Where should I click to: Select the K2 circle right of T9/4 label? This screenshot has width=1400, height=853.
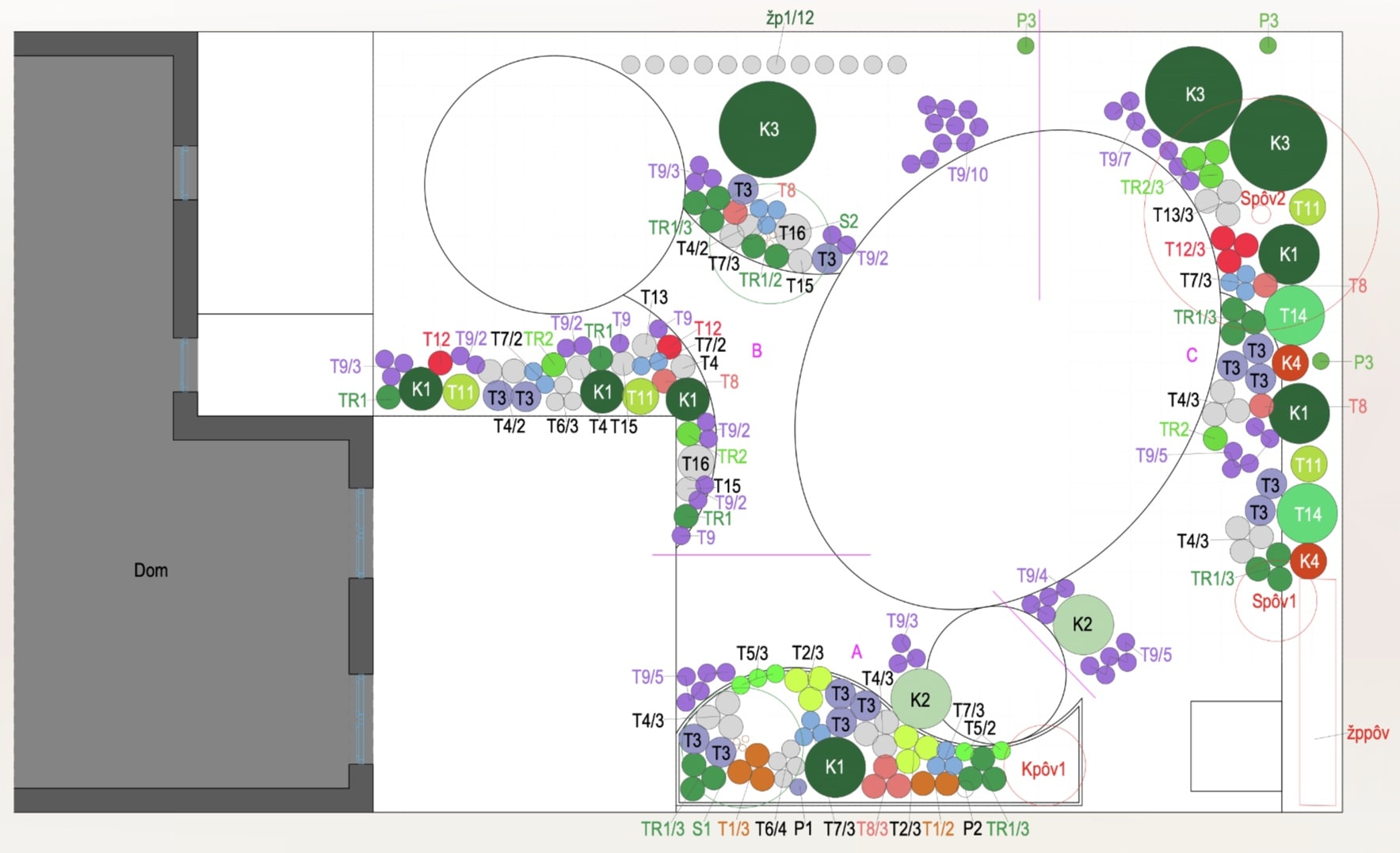1082,625
